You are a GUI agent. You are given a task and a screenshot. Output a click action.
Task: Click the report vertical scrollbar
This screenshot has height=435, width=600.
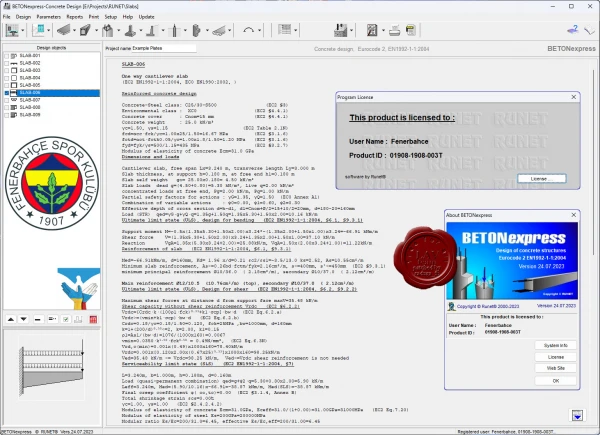coord(594,163)
